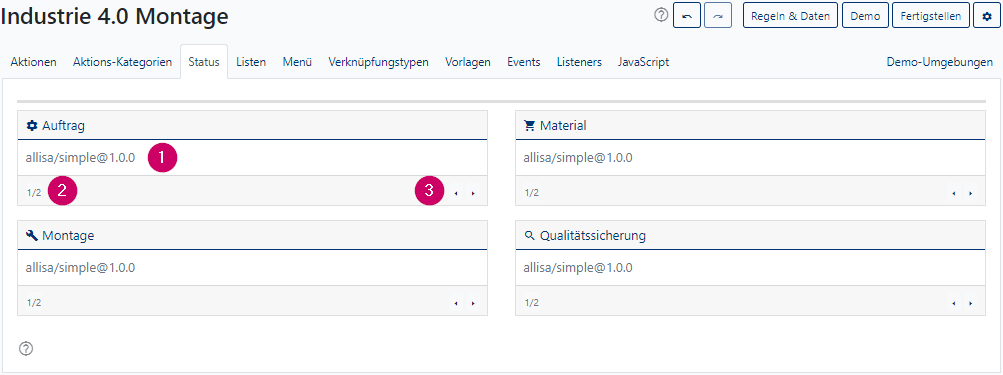Open the Listen tab
Image resolution: width=1003 pixels, height=375 pixels.
[251, 62]
